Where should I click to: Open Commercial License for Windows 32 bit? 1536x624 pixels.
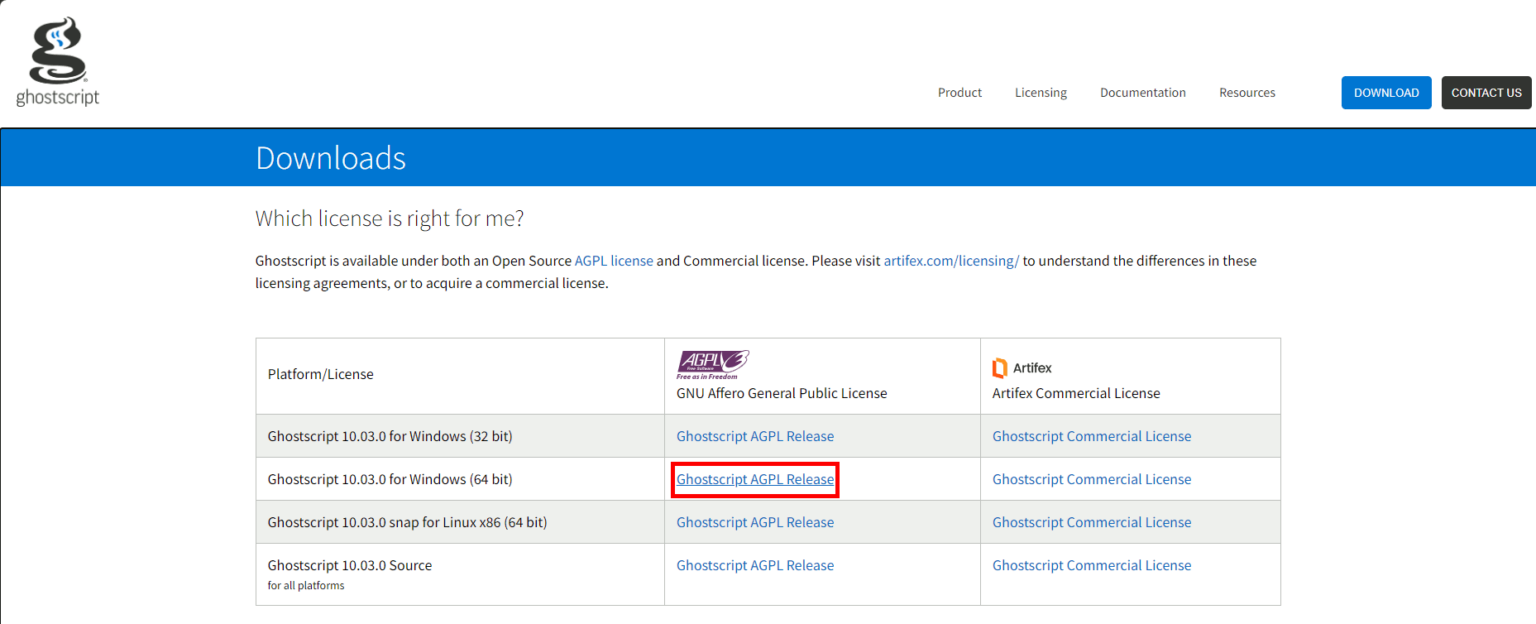[1091, 436]
